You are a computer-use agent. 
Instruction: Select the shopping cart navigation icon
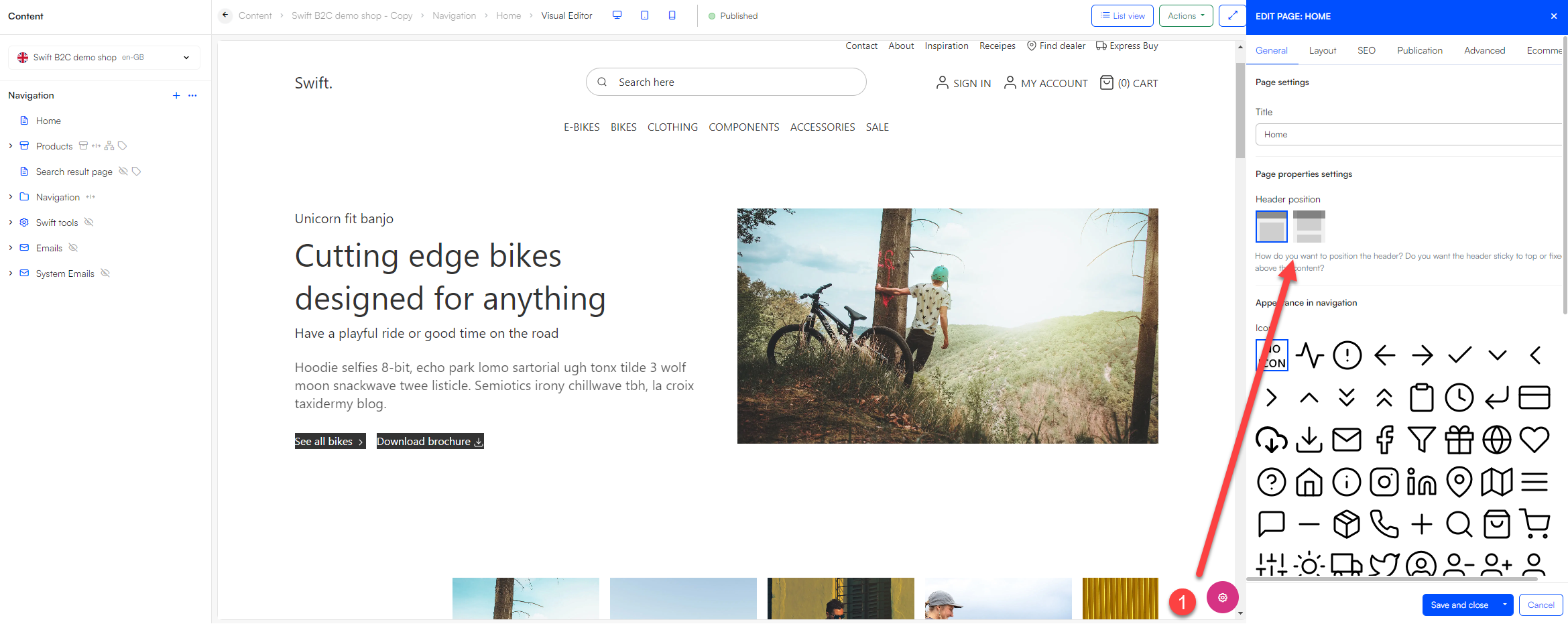1536,525
